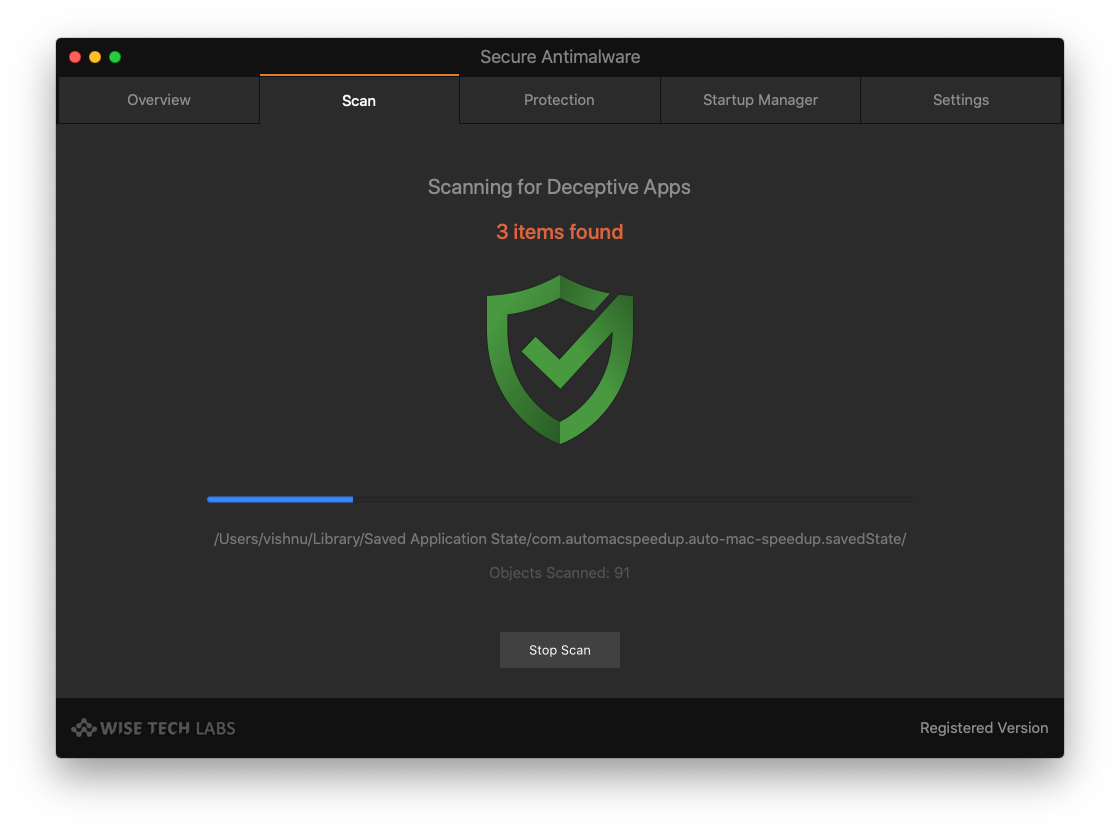Click the 'Scanning for Deceptive Apps' heading

(x=559, y=187)
